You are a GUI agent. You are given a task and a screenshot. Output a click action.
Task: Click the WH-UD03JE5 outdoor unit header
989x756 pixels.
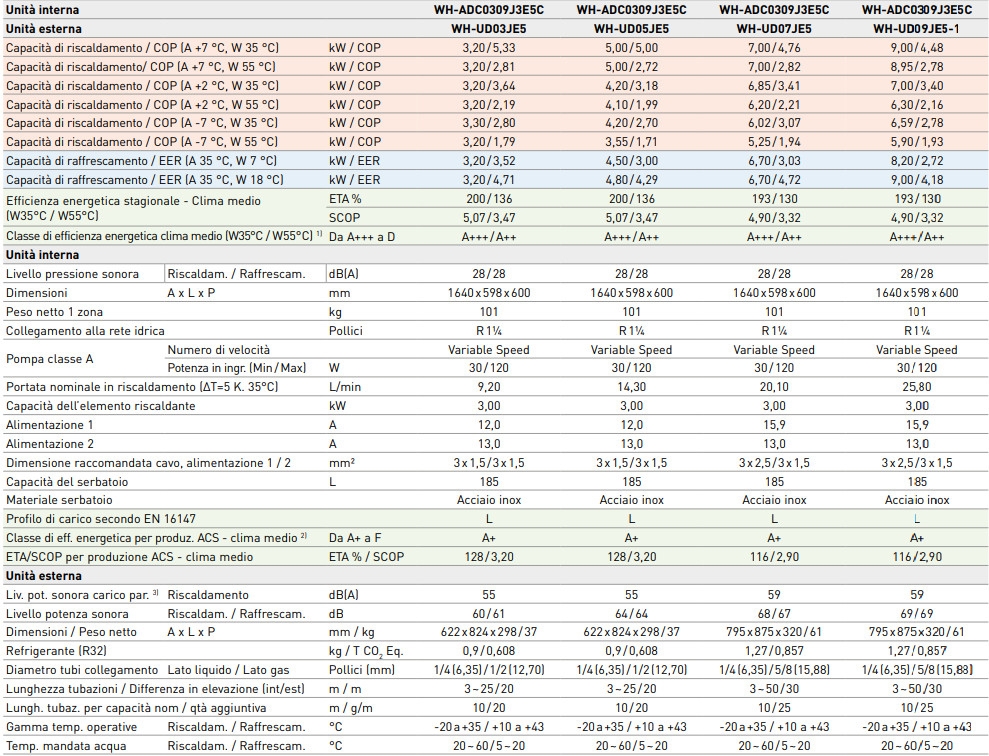coord(488,29)
